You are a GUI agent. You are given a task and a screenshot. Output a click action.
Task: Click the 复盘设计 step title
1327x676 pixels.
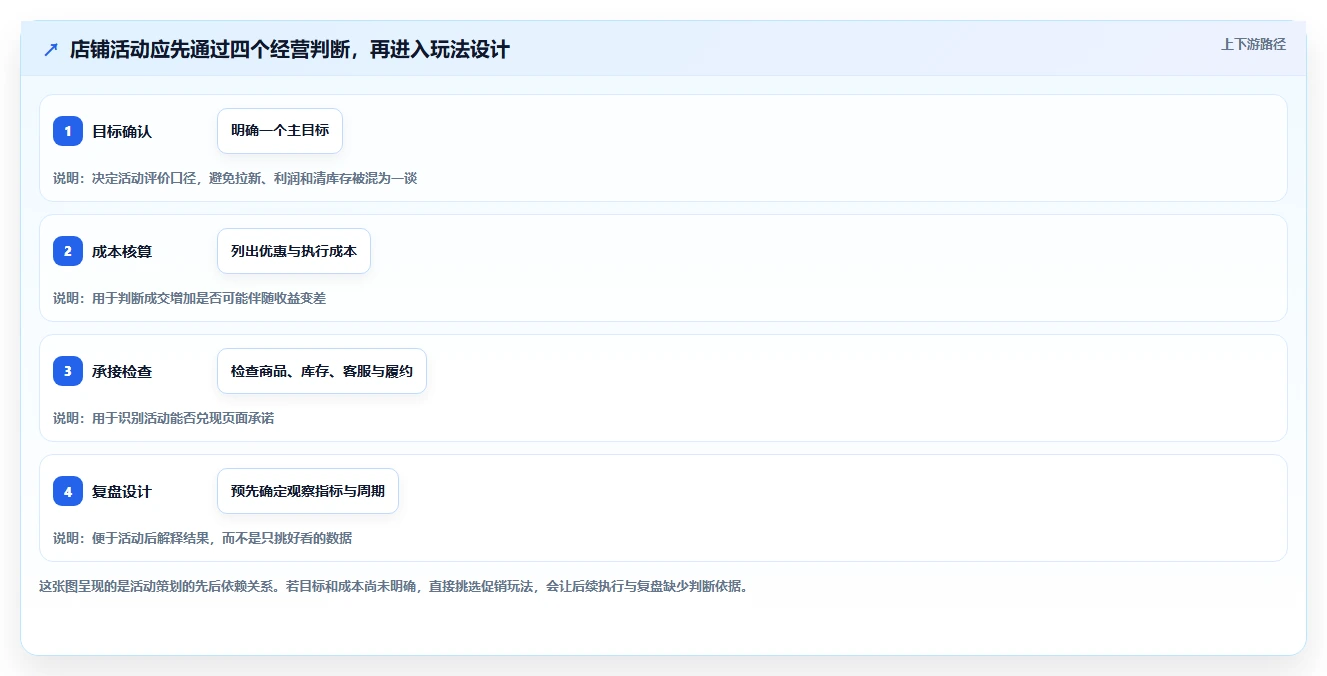click(122, 491)
